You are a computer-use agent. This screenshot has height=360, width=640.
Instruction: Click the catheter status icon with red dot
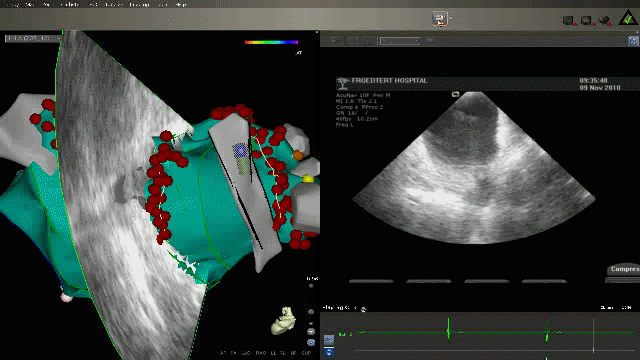[604, 20]
